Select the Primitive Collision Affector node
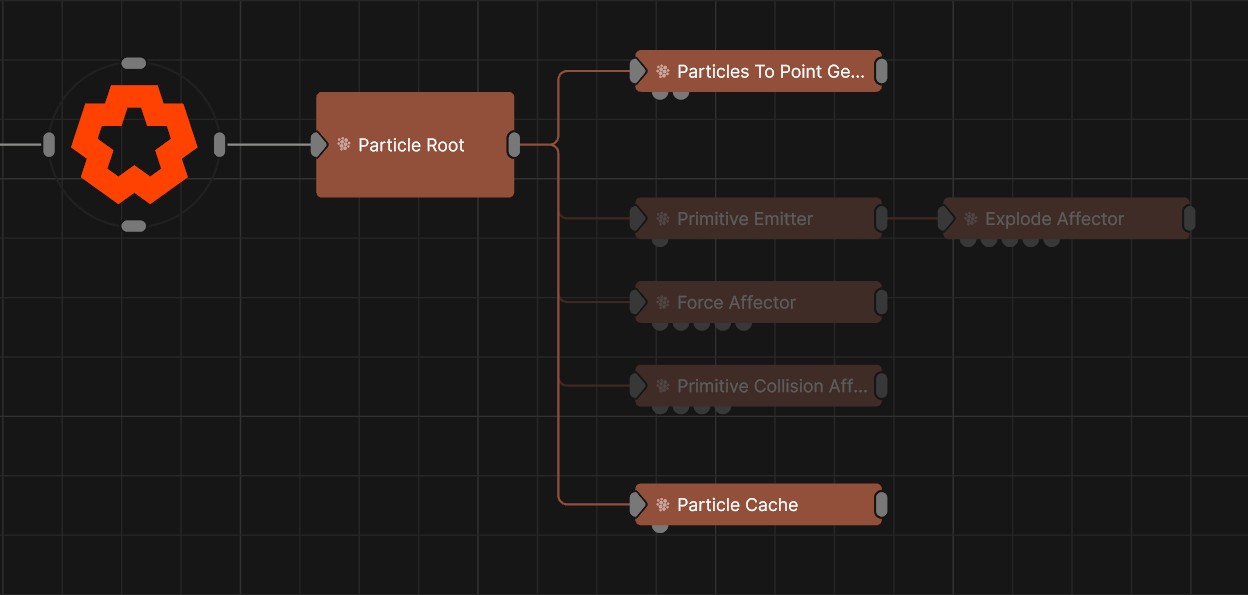1248x595 pixels. coord(770,386)
